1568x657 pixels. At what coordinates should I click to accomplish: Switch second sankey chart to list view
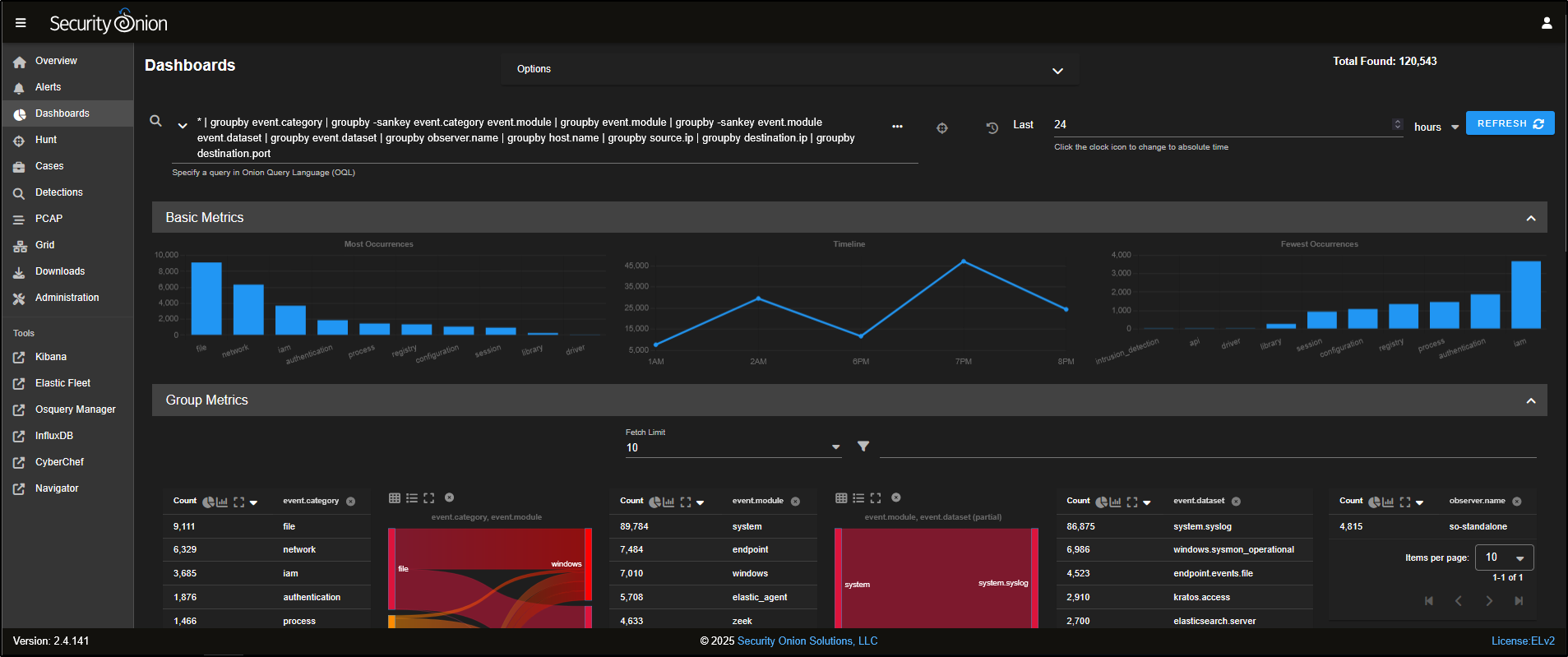(858, 498)
